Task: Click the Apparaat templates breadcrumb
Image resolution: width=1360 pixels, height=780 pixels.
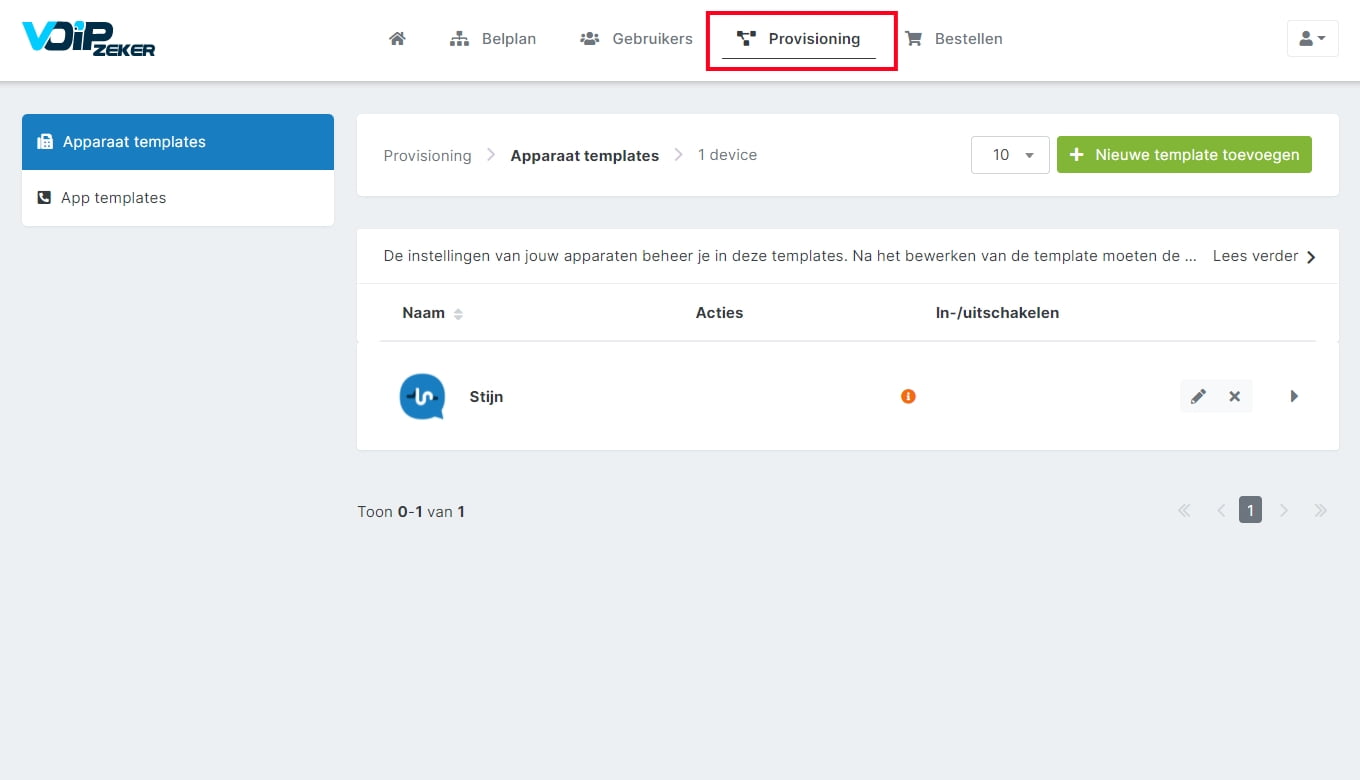Action: [x=584, y=155]
